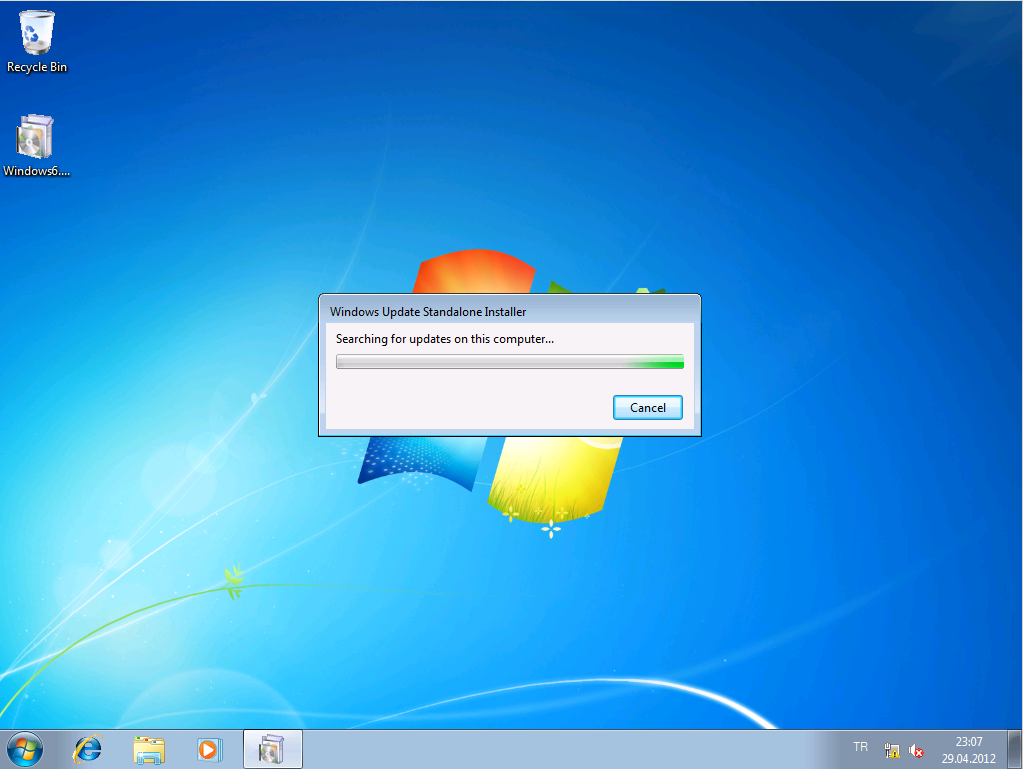This screenshot has height=769, width=1023.
Task: Open the Recycle Bin
Action: coord(35,40)
